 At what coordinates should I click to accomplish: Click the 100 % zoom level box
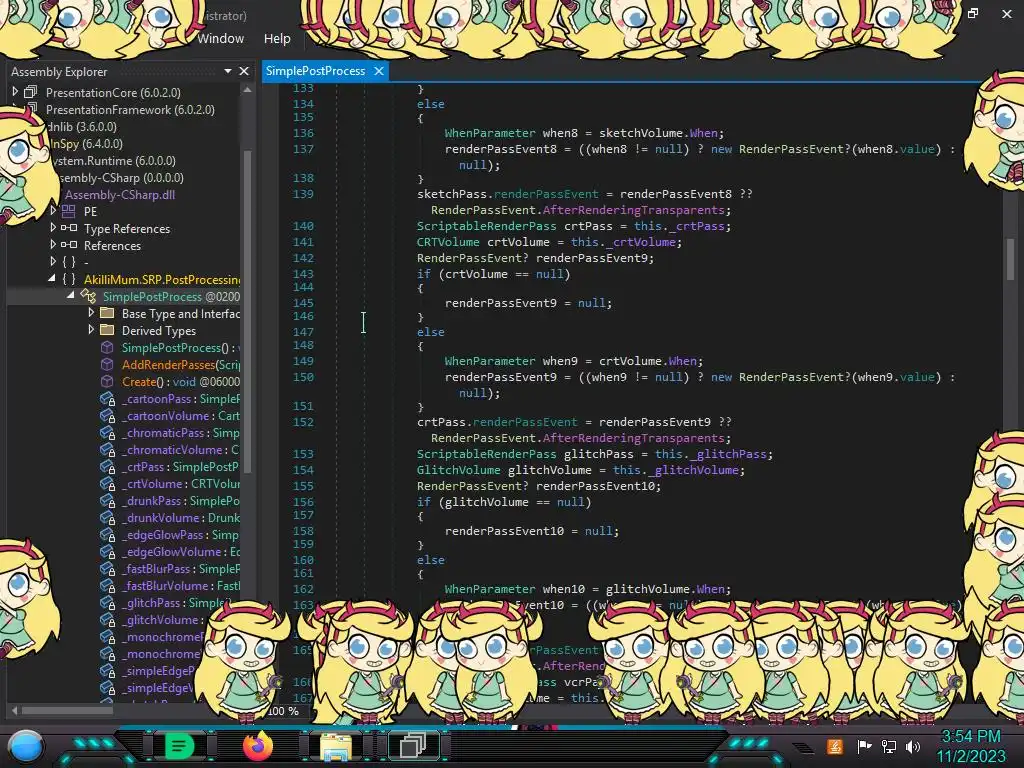coord(283,711)
